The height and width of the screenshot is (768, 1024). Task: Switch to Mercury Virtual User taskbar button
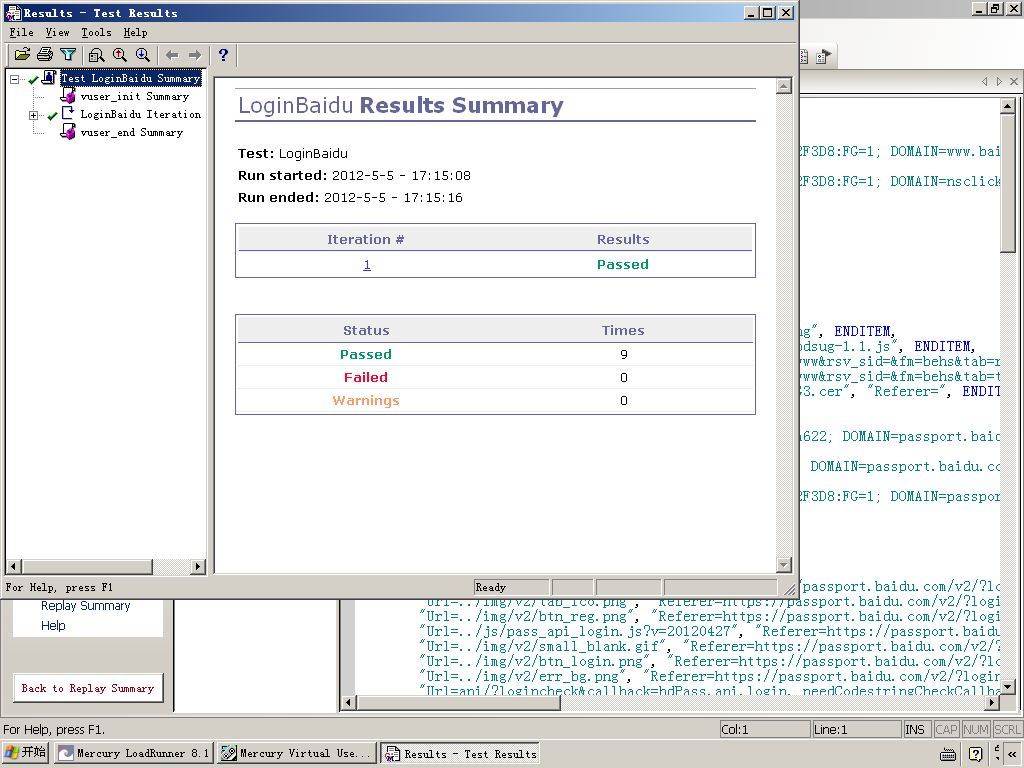[297, 753]
